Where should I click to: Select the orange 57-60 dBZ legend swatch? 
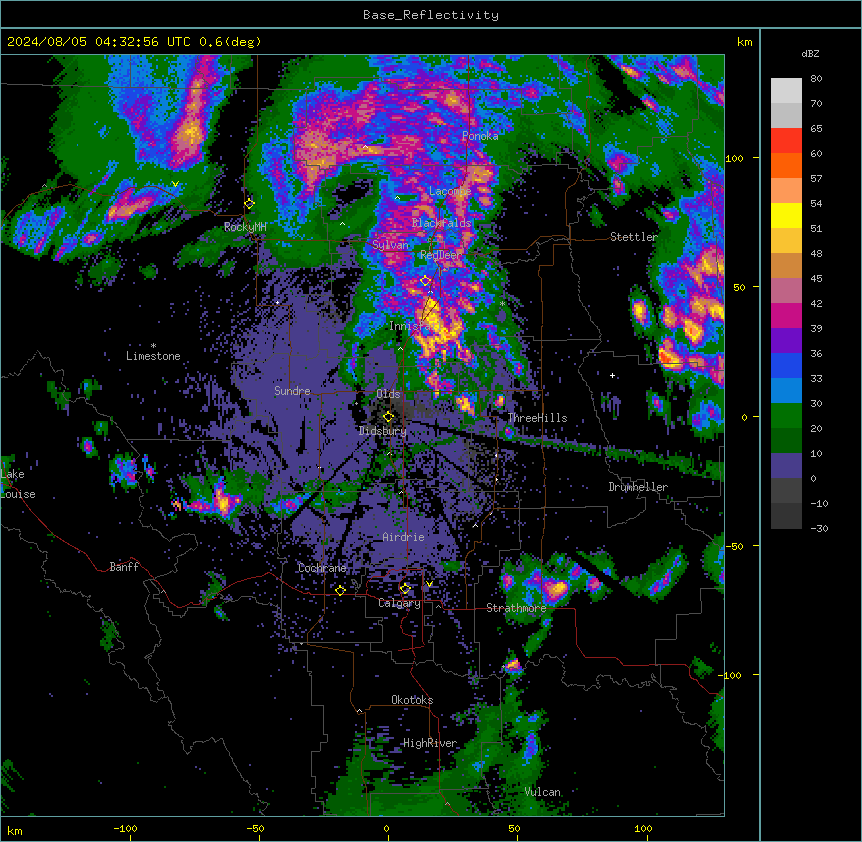[x=786, y=165]
